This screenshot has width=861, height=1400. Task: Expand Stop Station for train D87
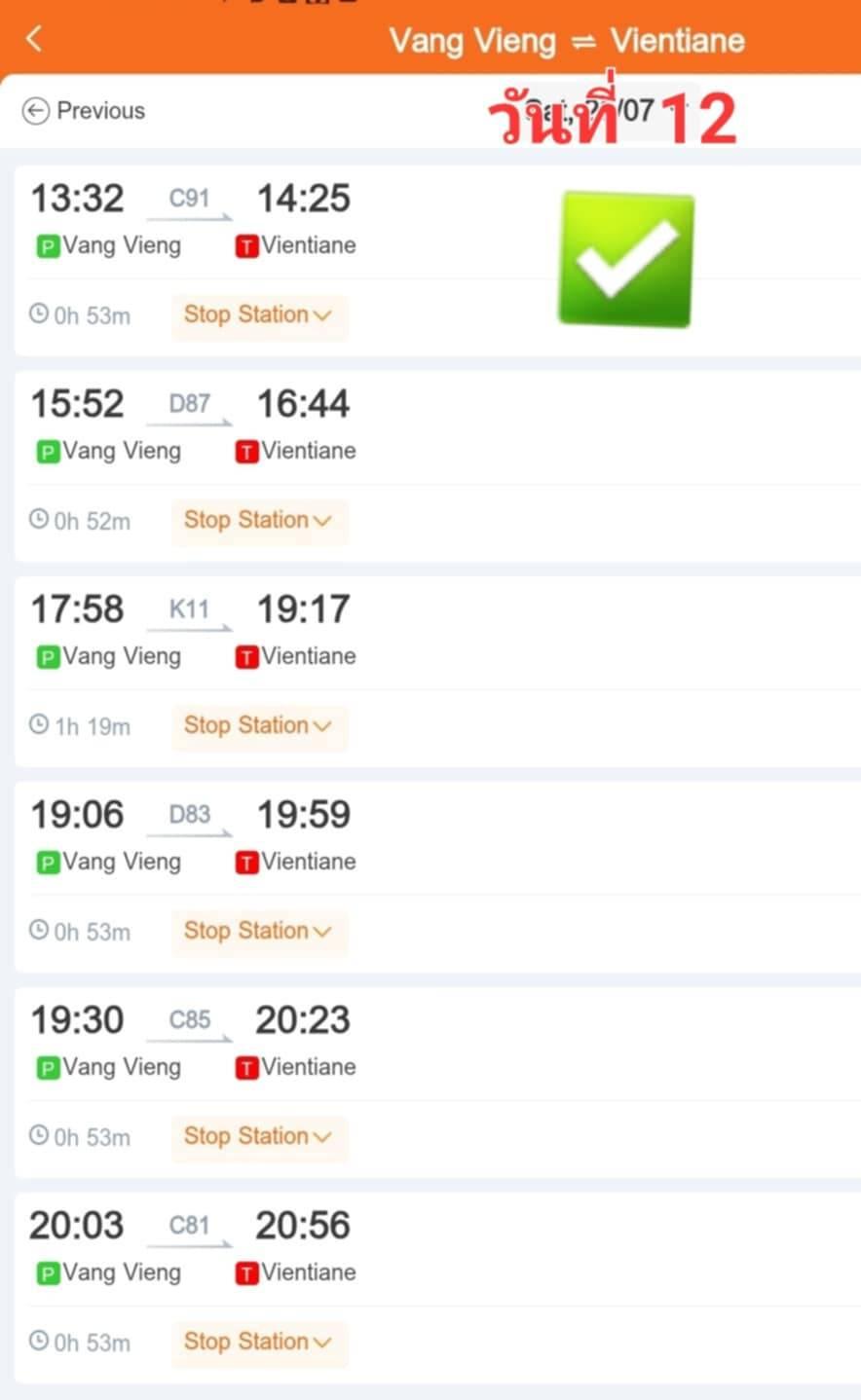[x=259, y=520]
